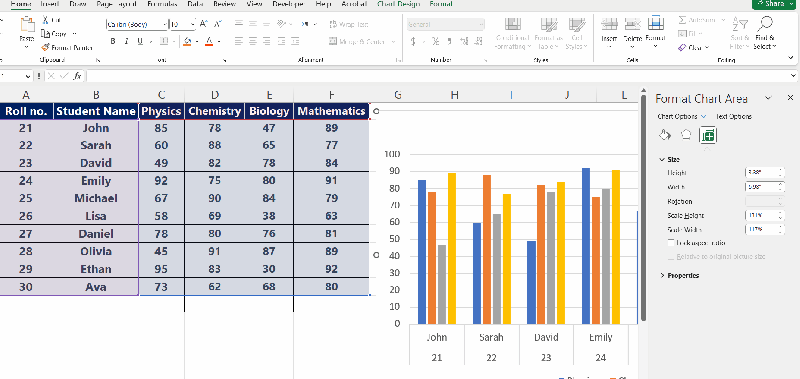Viewport: 800px width, 379px height.
Task: Click the Conditional Formatting icon
Action: point(513,24)
